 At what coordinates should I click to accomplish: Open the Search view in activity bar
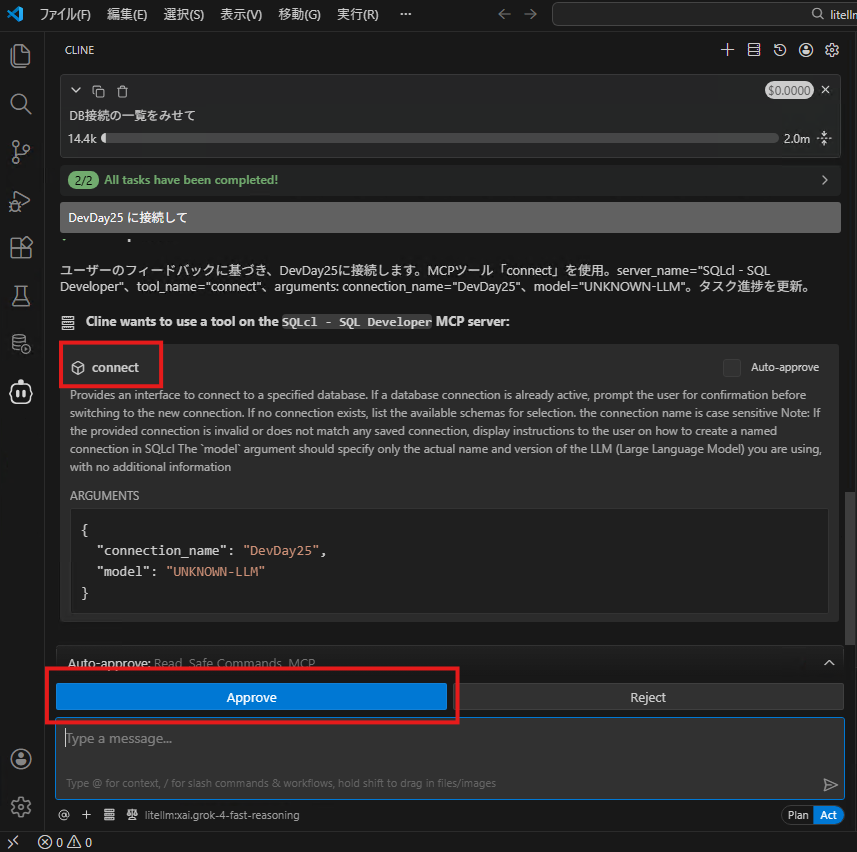click(21, 103)
